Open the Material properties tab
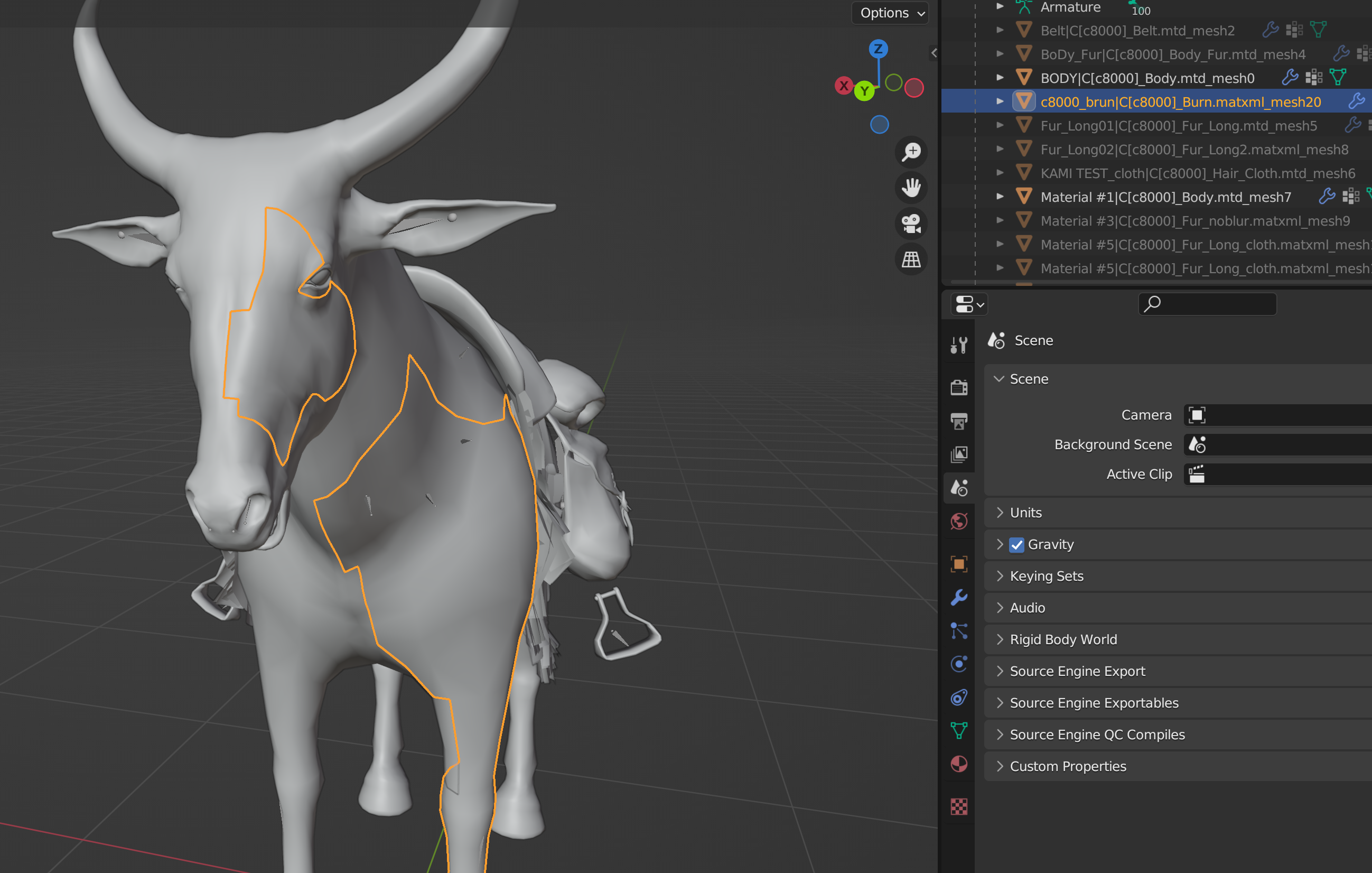Viewport: 1372px width, 873px height. (959, 764)
